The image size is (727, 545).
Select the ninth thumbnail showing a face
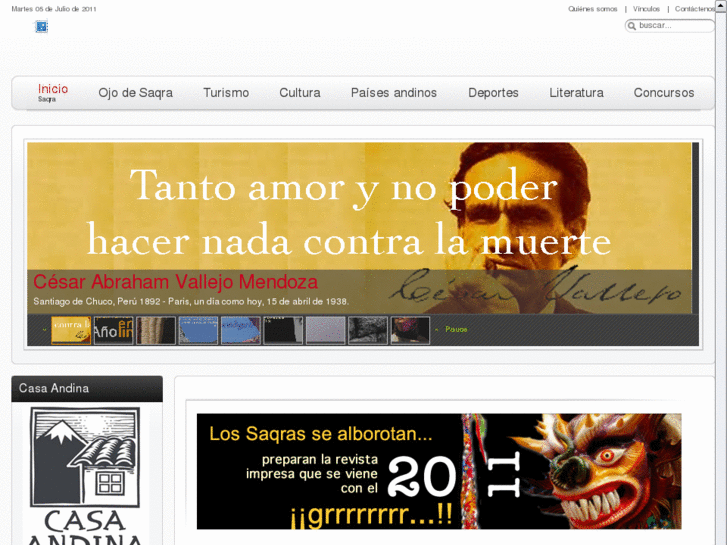pyautogui.click(x=410, y=330)
